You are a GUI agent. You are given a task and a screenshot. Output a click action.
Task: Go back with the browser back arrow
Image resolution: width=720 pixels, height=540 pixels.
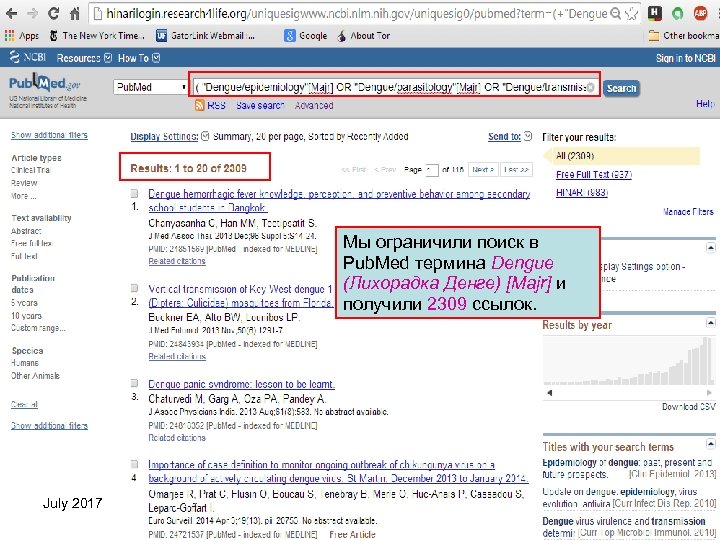(11, 13)
